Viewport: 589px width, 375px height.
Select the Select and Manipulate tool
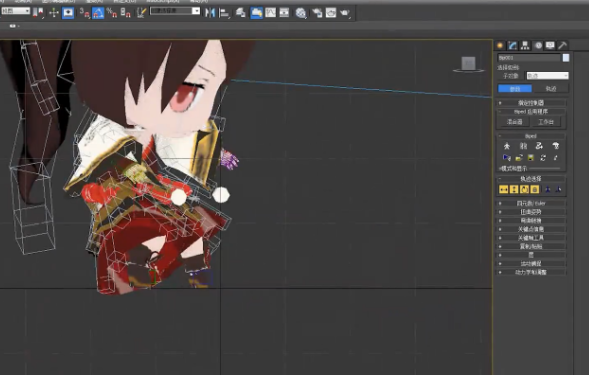(54, 13)
